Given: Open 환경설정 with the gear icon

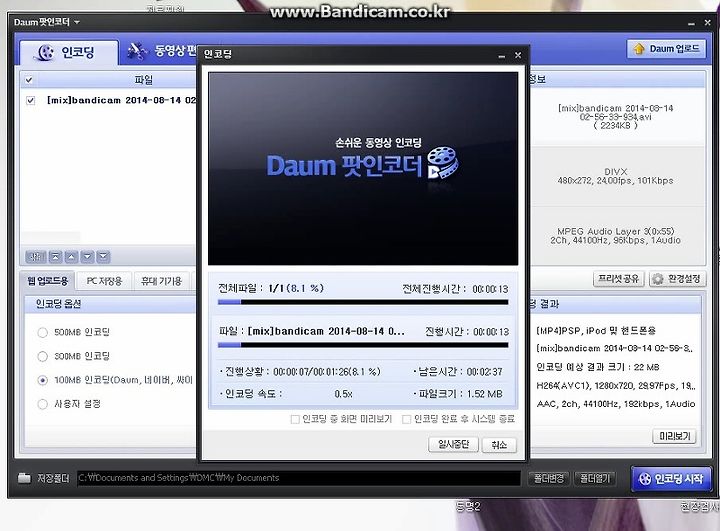Looking at the screenshot, I should coord(677,279).
